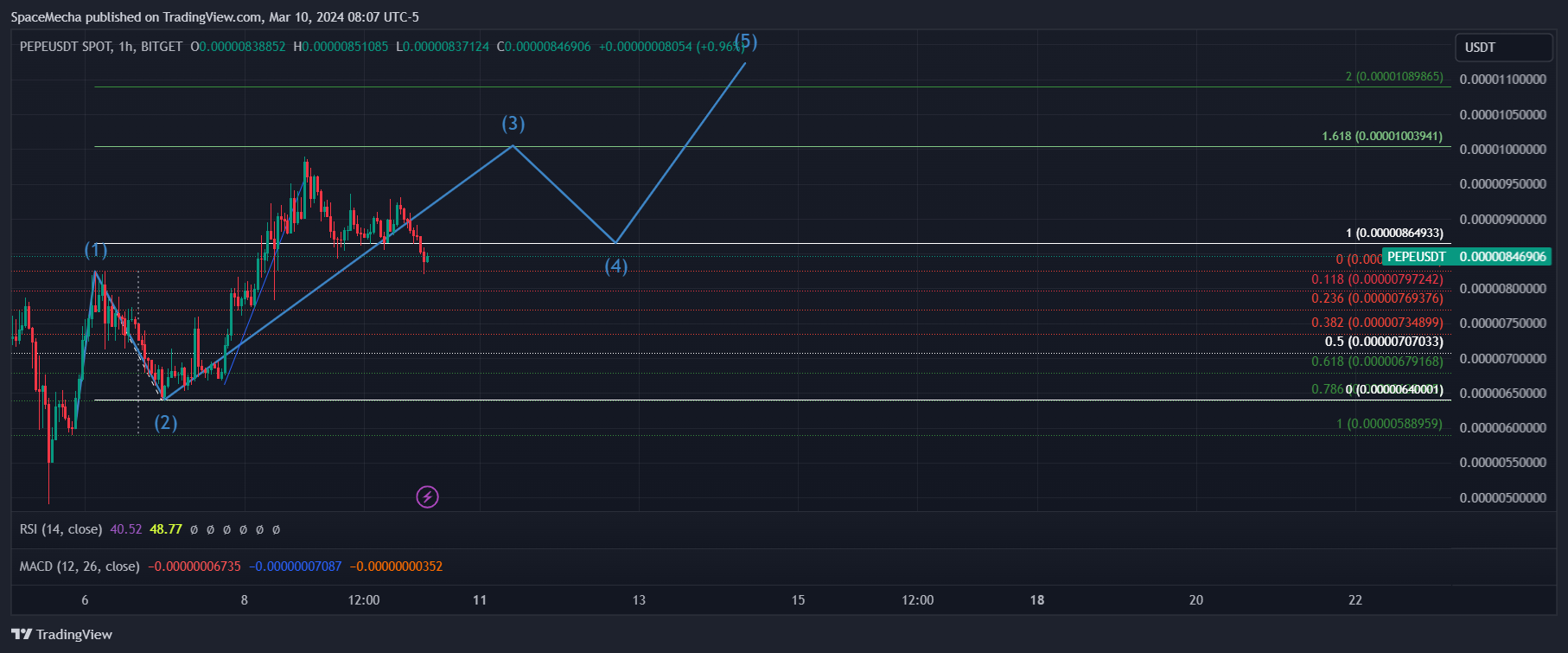This screenshot has width=1568, height=653.
Task: Click price axis label 0.00001000000
Action: tap(1503, 150)
